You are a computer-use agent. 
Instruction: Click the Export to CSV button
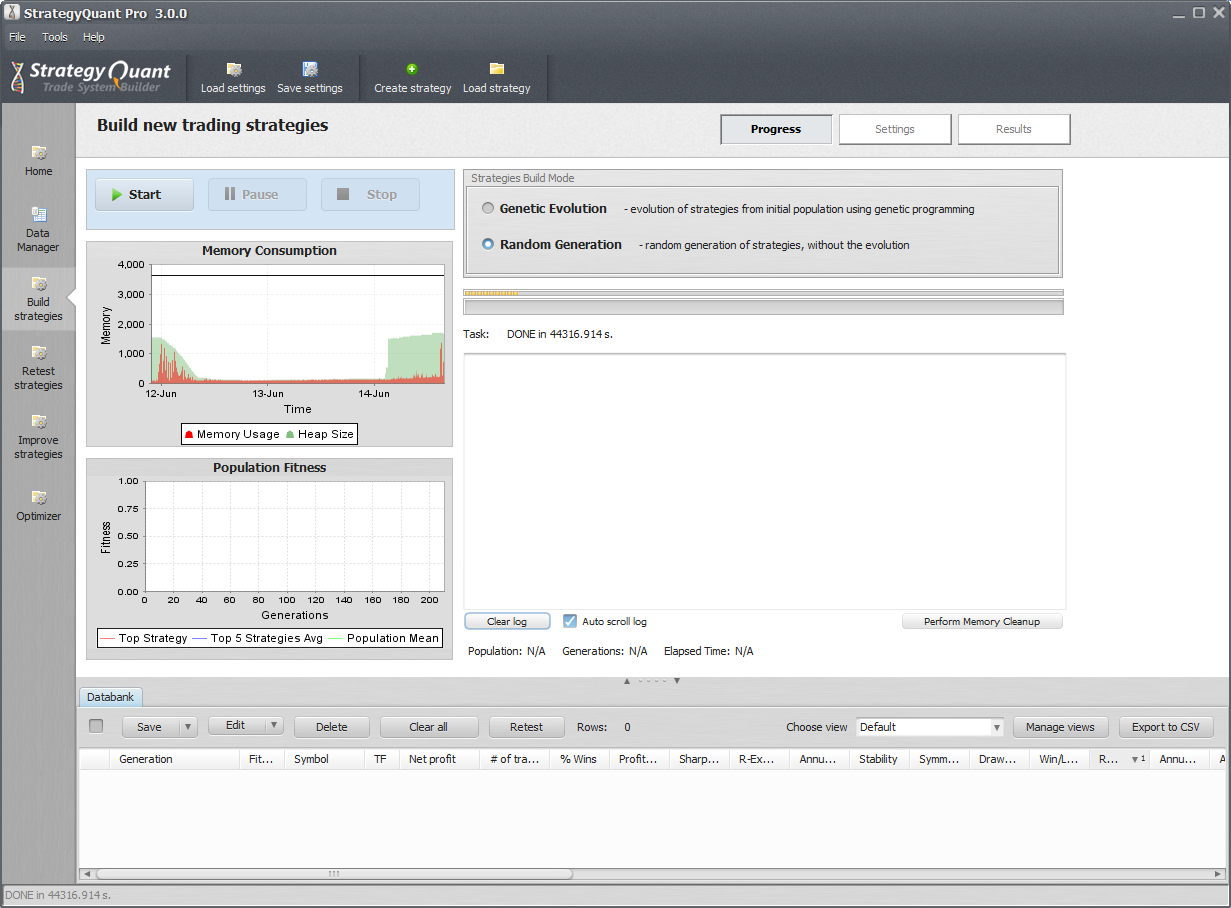[1166, 727]
